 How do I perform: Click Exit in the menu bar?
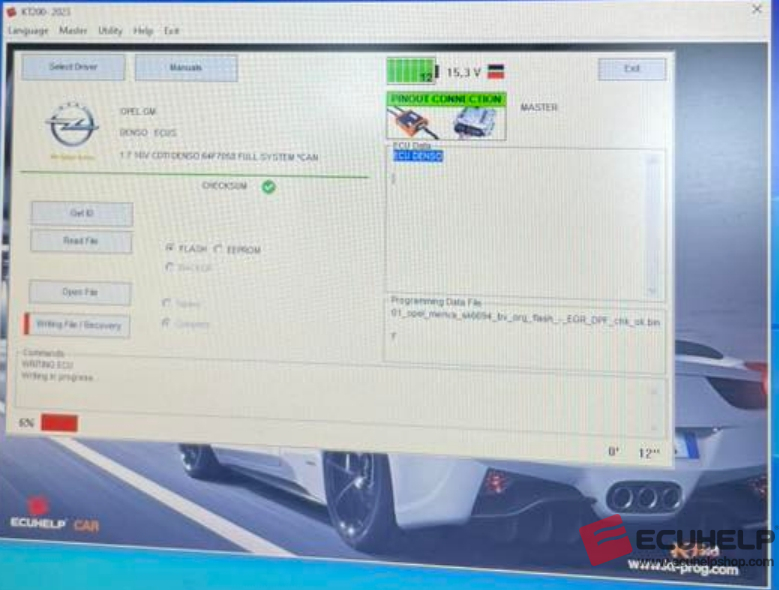[x=171, y=31]
